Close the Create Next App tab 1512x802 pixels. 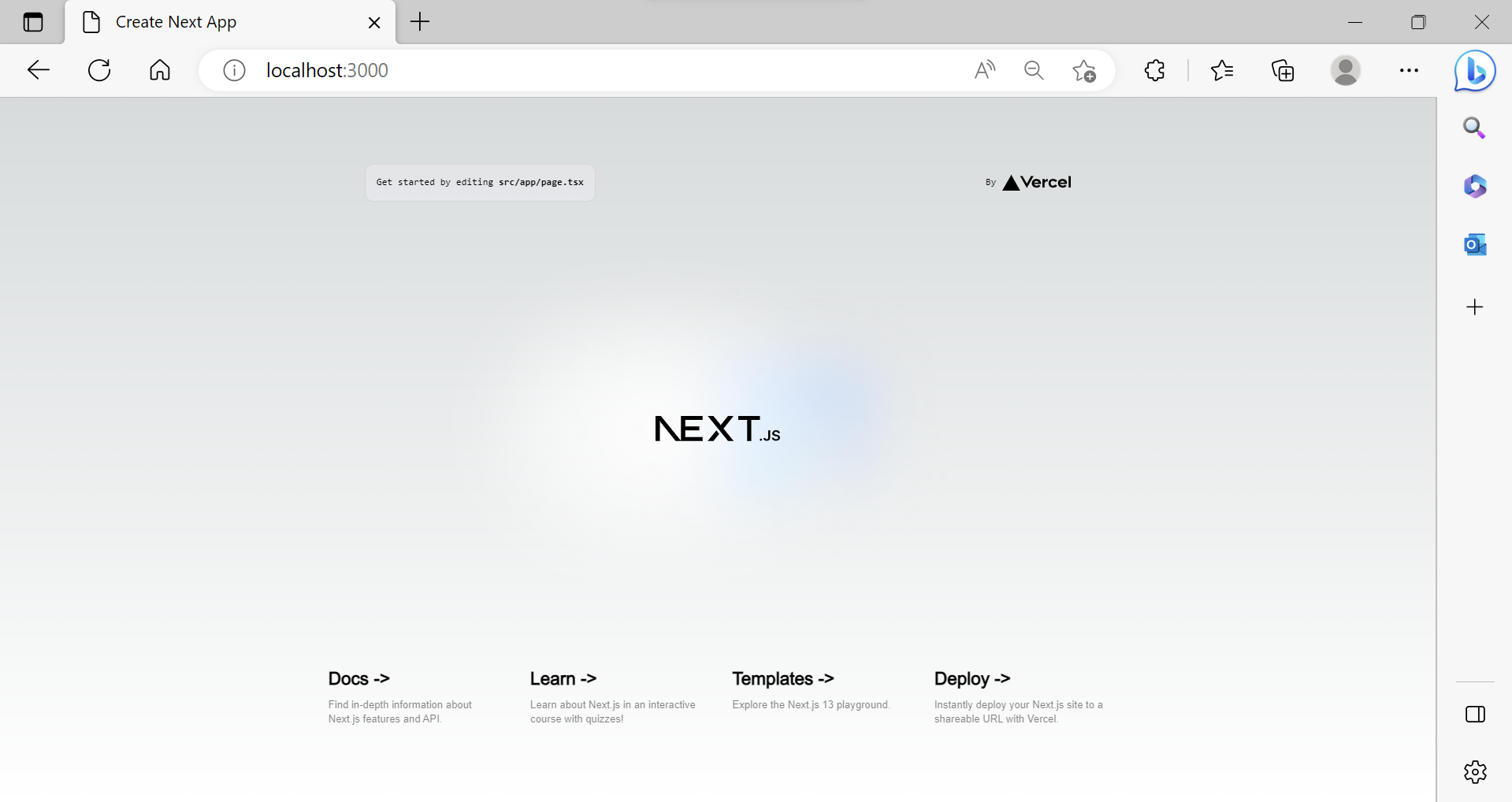(374, 23)
